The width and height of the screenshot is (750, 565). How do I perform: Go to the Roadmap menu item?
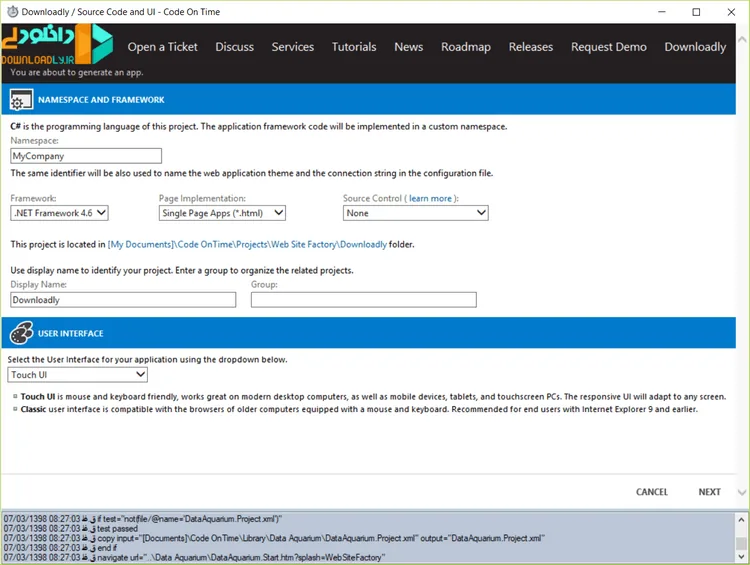point(466,47)
